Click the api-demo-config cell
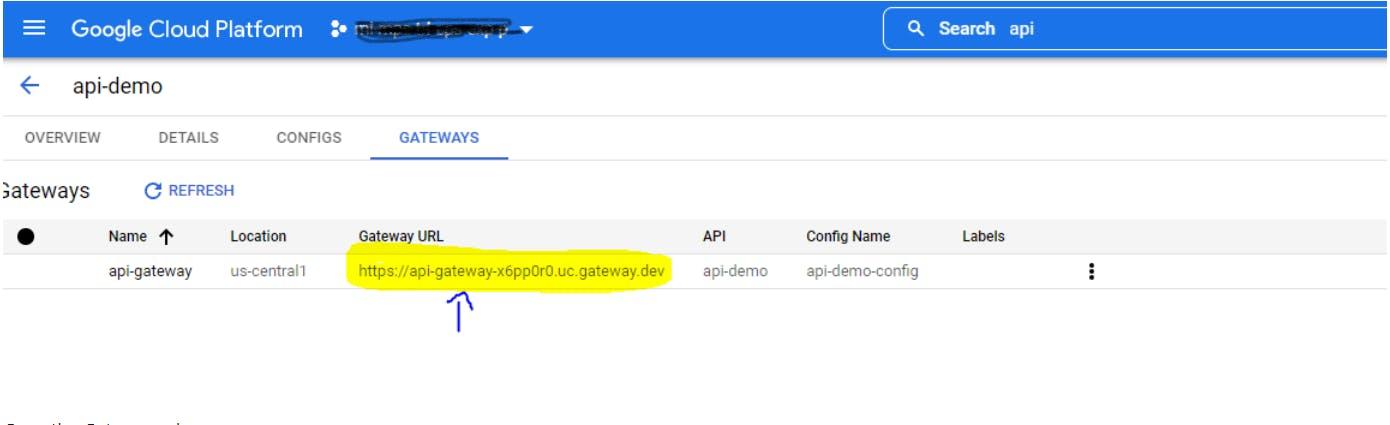Viewport: 1390px width, 425px height. point(862,271)
